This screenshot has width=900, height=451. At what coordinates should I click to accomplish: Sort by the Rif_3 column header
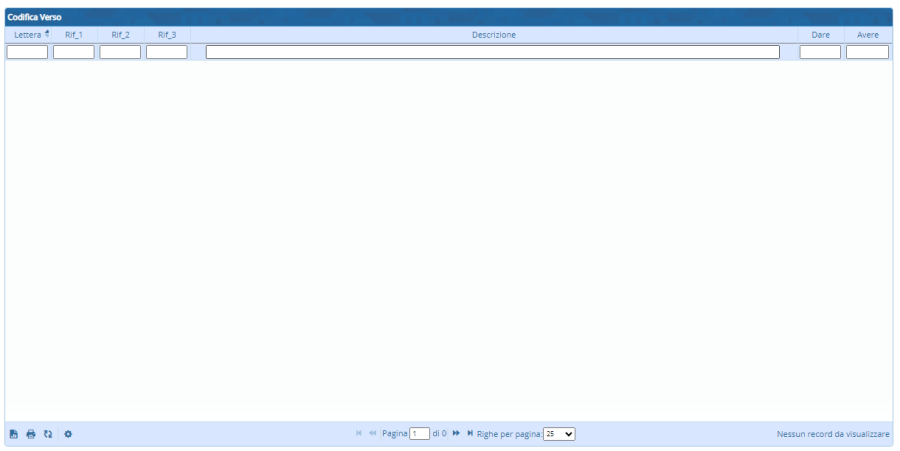click(167, 35)
